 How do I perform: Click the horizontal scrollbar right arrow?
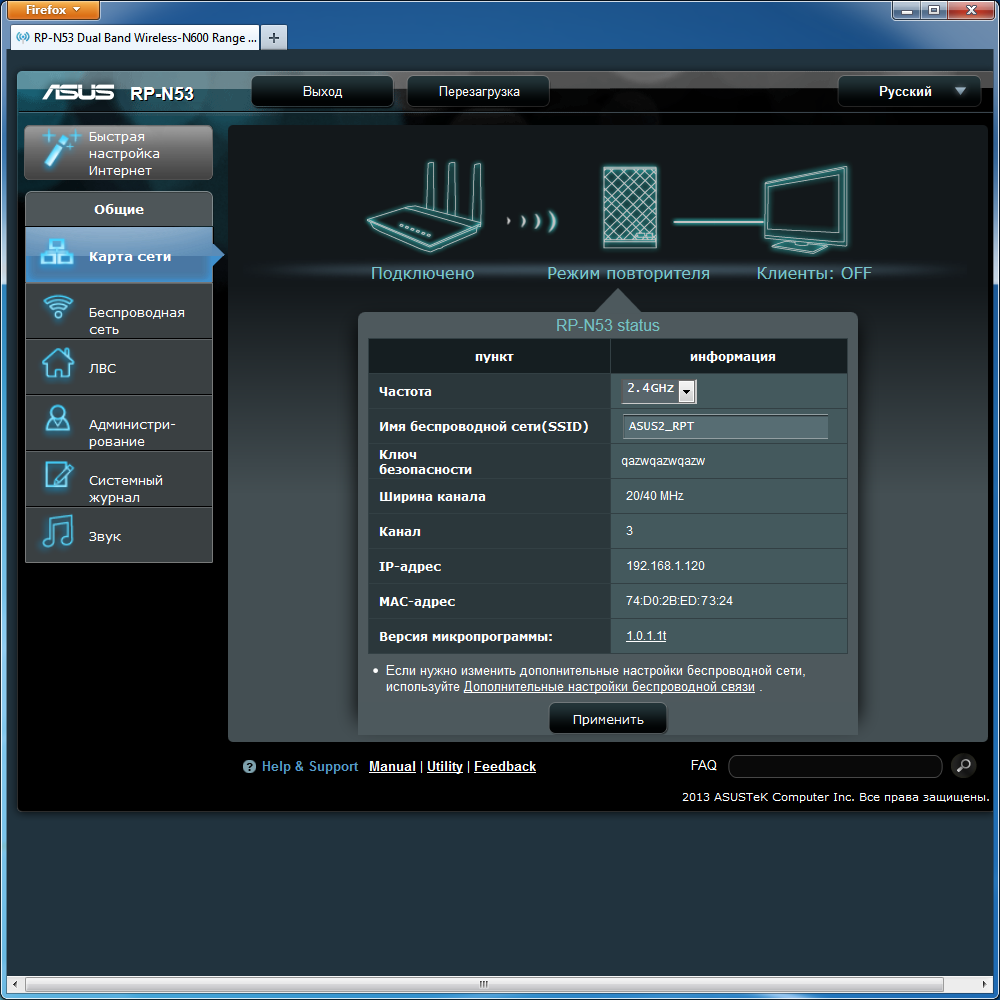986,984
